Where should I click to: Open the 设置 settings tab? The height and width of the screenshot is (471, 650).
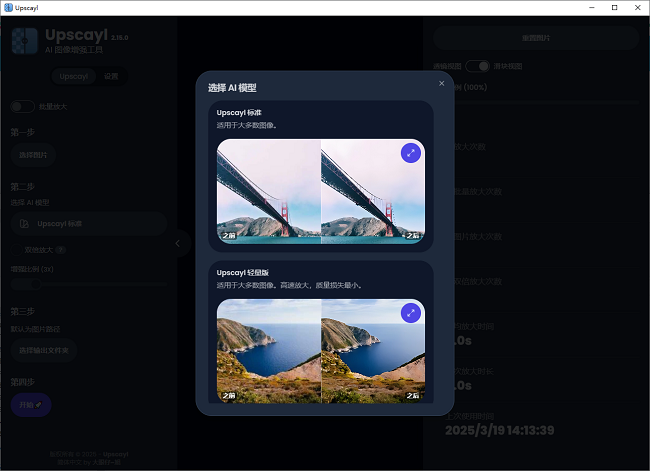pyautogui.click(x=111, y=76)
